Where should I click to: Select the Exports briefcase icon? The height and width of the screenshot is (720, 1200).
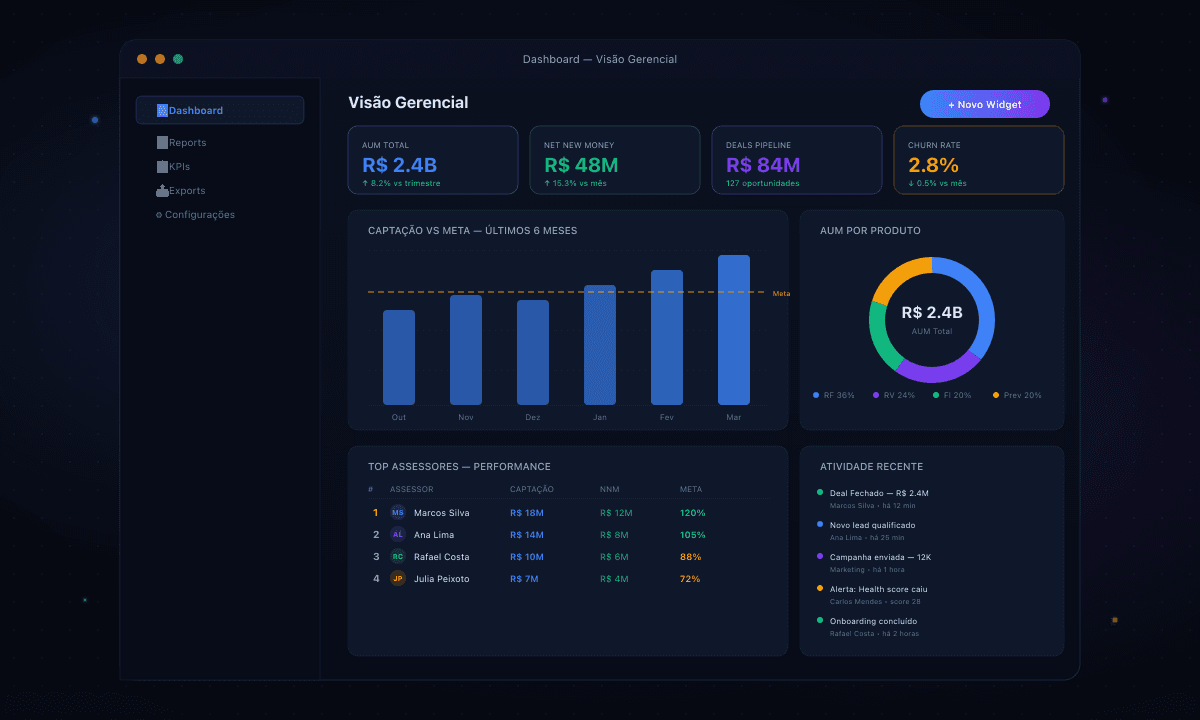163,190
